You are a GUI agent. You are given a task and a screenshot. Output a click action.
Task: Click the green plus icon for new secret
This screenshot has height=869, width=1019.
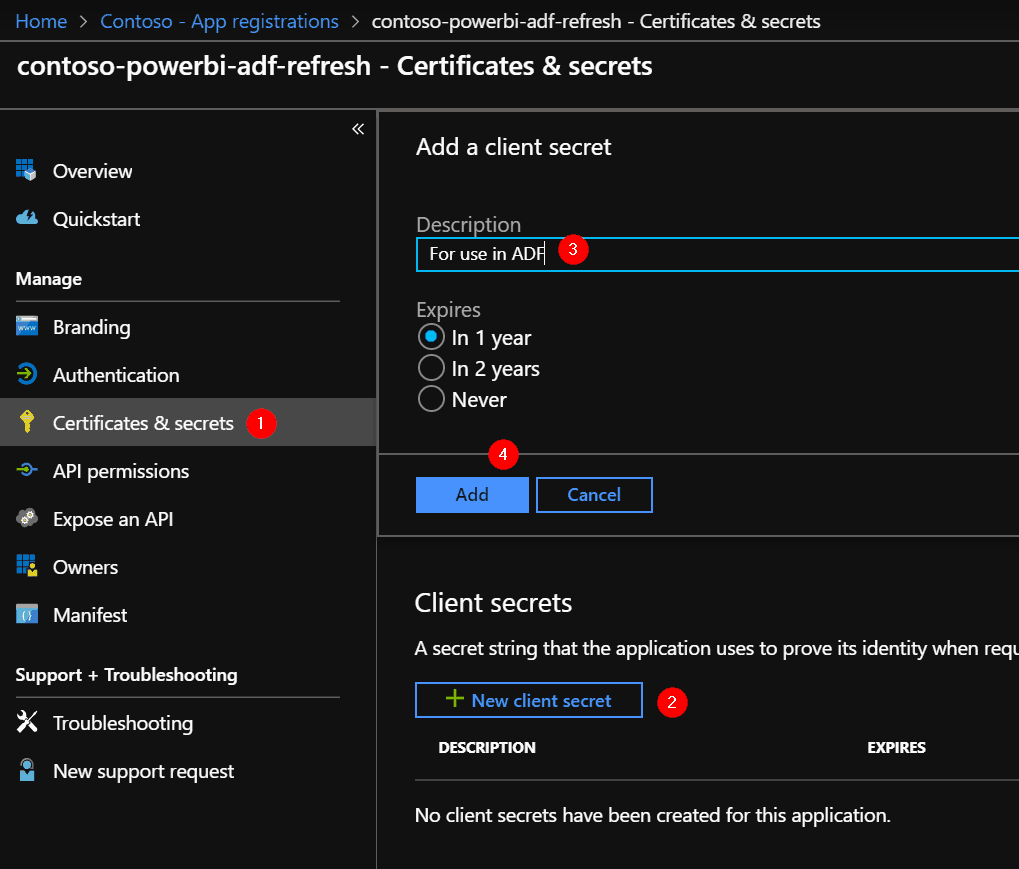455,699
